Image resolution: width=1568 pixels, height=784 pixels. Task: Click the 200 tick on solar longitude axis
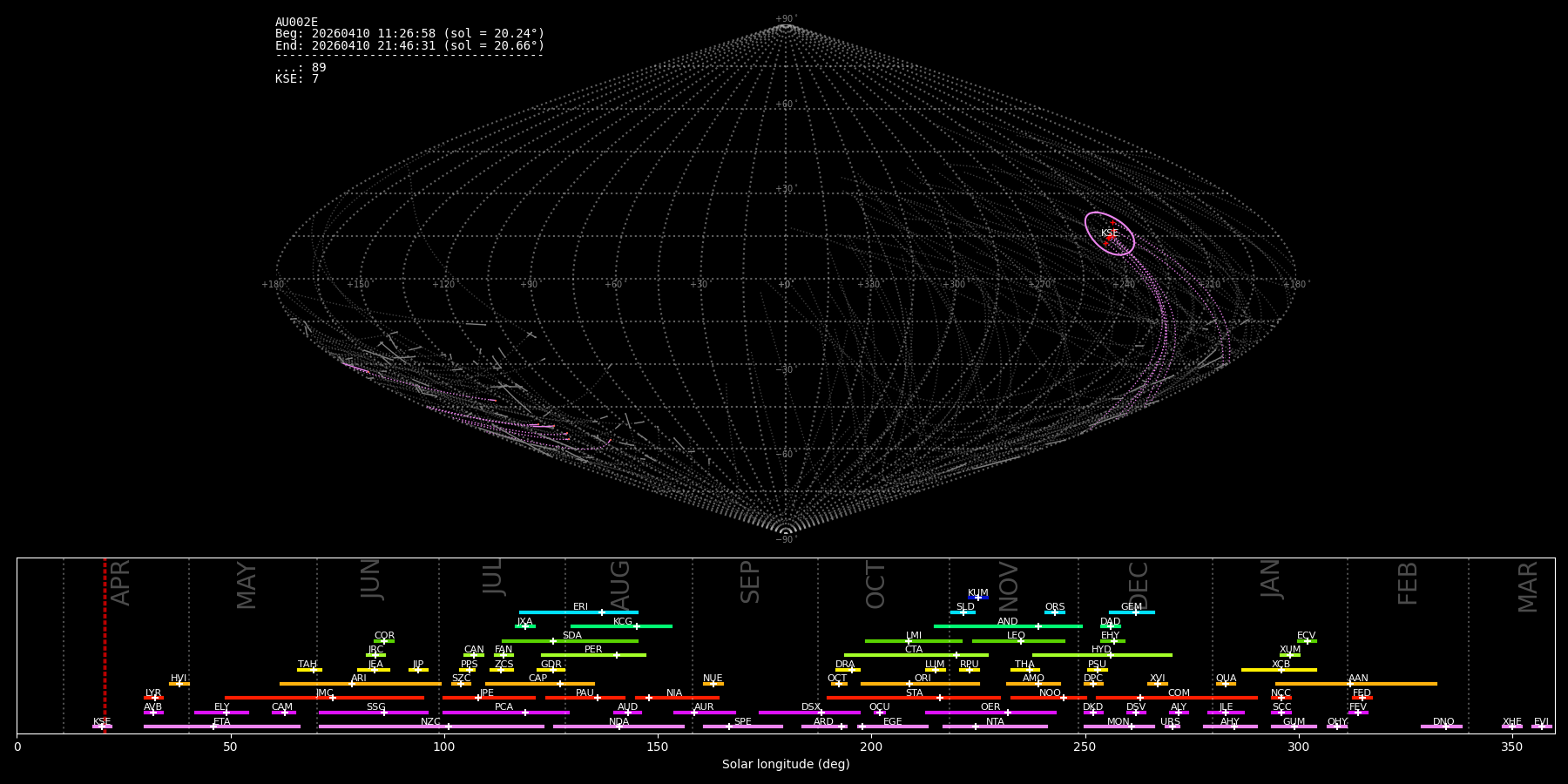(871, 747)
